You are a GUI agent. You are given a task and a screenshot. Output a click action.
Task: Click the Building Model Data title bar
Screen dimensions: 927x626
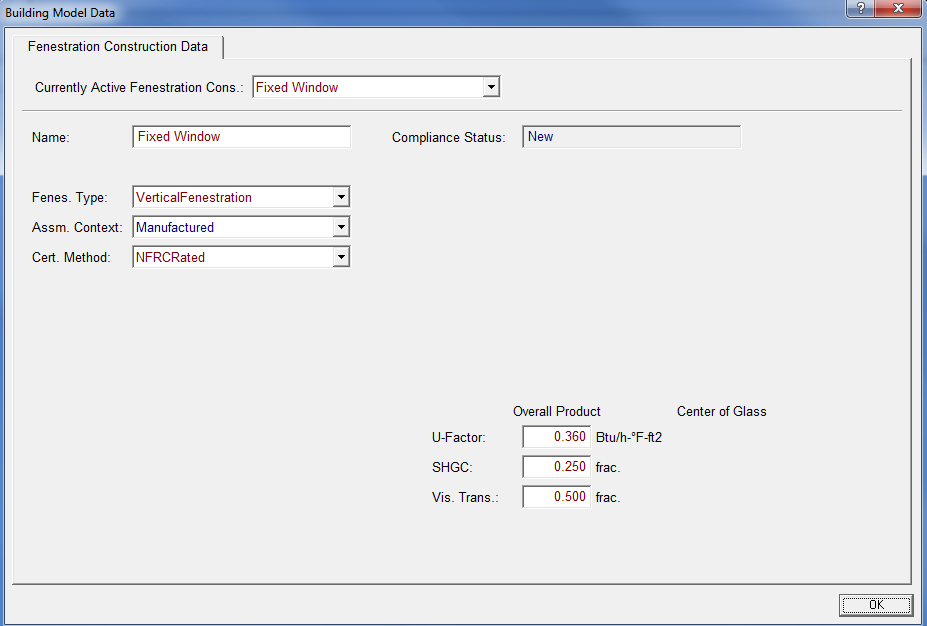tap(400, 12)
